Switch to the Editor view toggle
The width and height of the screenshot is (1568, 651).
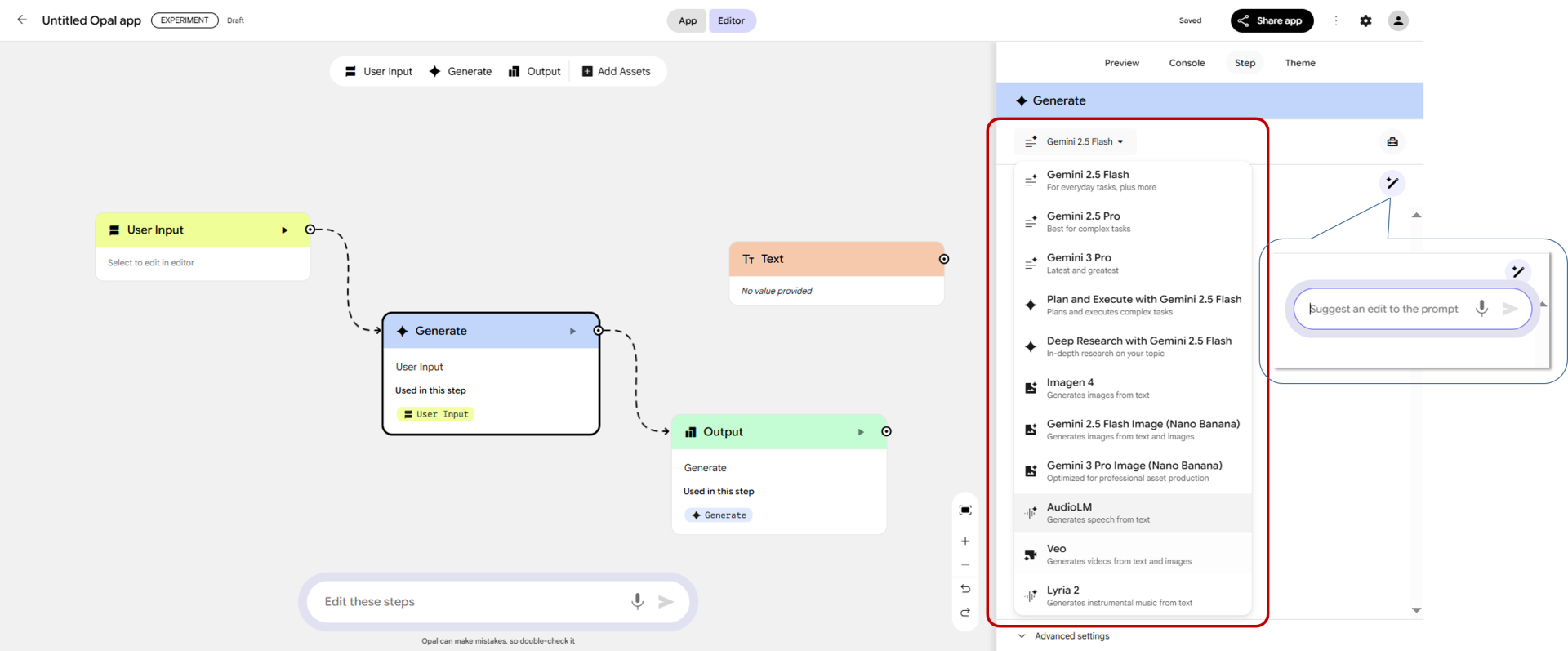731,20
